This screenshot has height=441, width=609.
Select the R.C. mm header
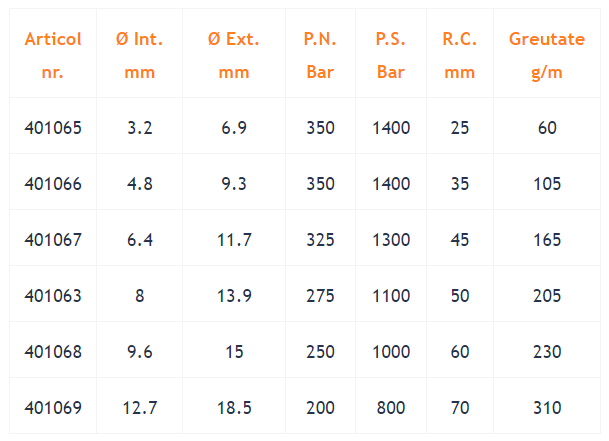460,56
